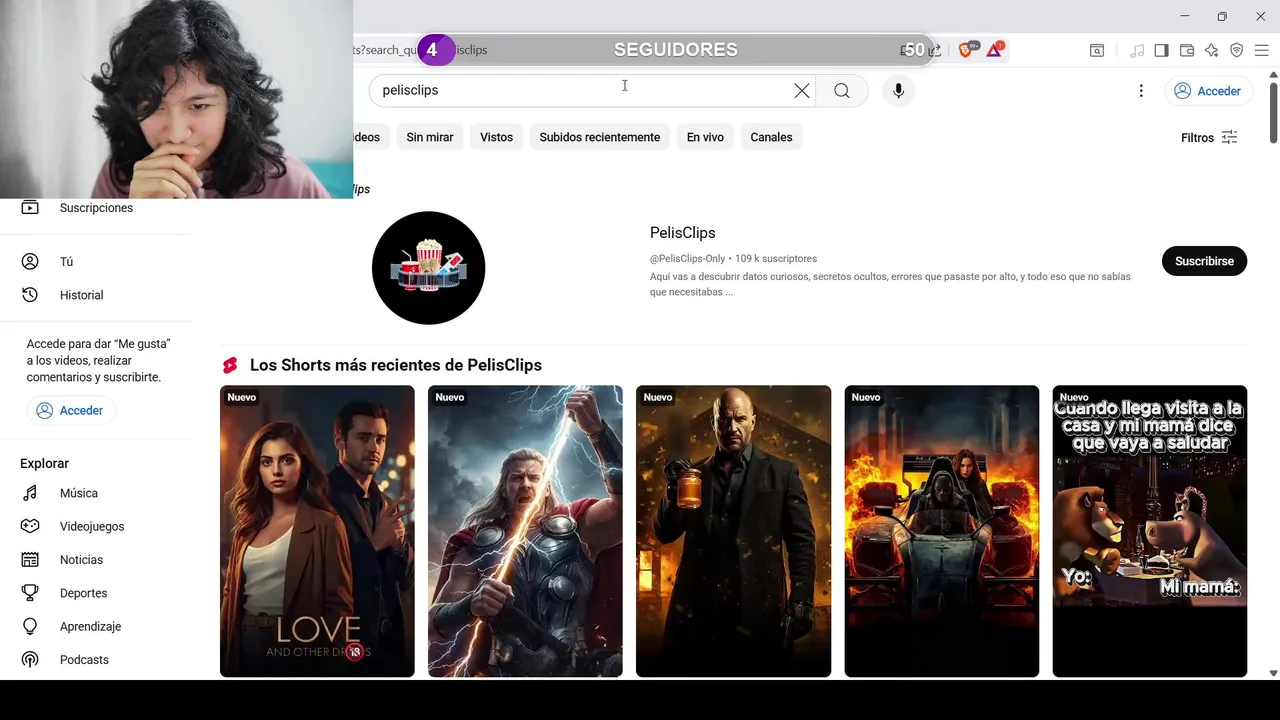Viewport: 1280px width, 720px height.
Task: Click the Suscripciones sidebar label
Action: coord(96,208)
